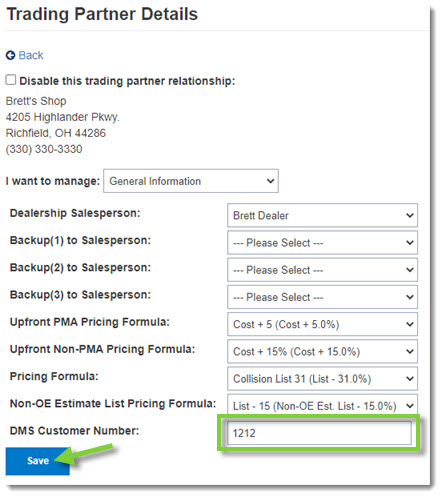Expand the Backup(1) to Salesperson dropdown
Screen dimensions: 442x497
(x=322, y=243)
